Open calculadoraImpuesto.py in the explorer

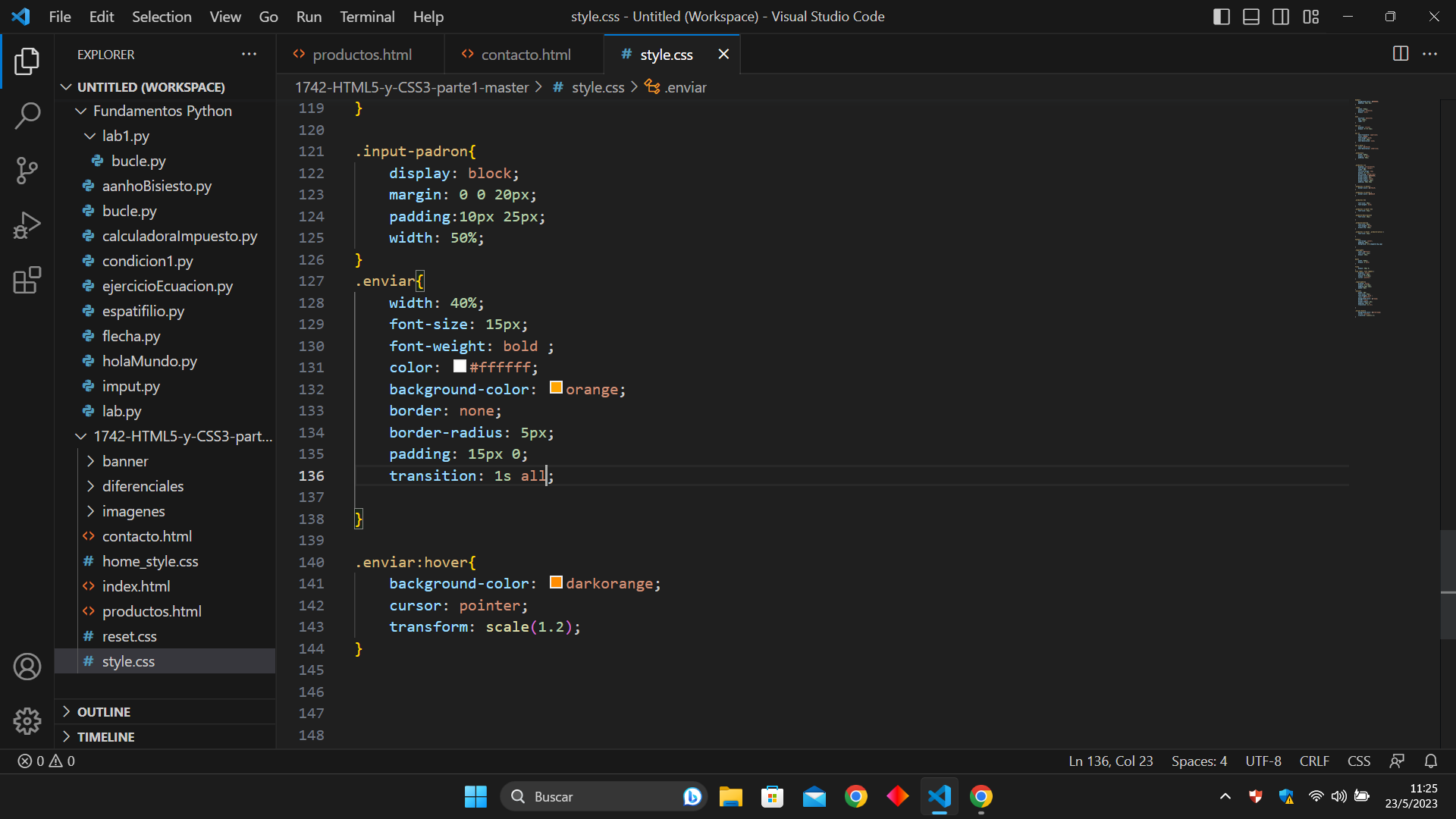(x=180, y=236)
